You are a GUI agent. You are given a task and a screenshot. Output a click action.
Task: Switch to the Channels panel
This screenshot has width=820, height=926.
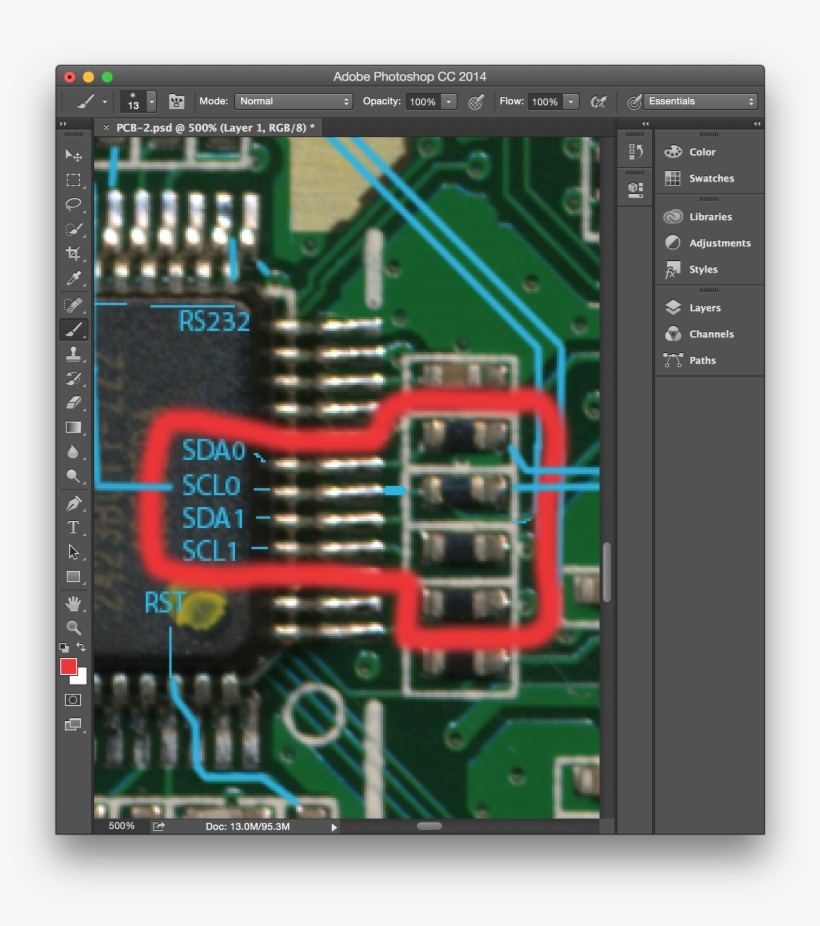pos(712,333)
